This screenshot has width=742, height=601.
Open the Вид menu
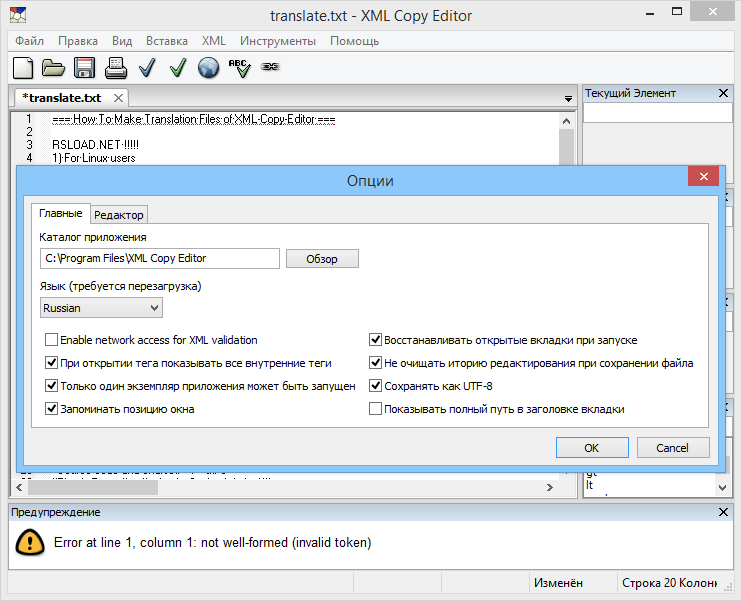coord(122,41)
